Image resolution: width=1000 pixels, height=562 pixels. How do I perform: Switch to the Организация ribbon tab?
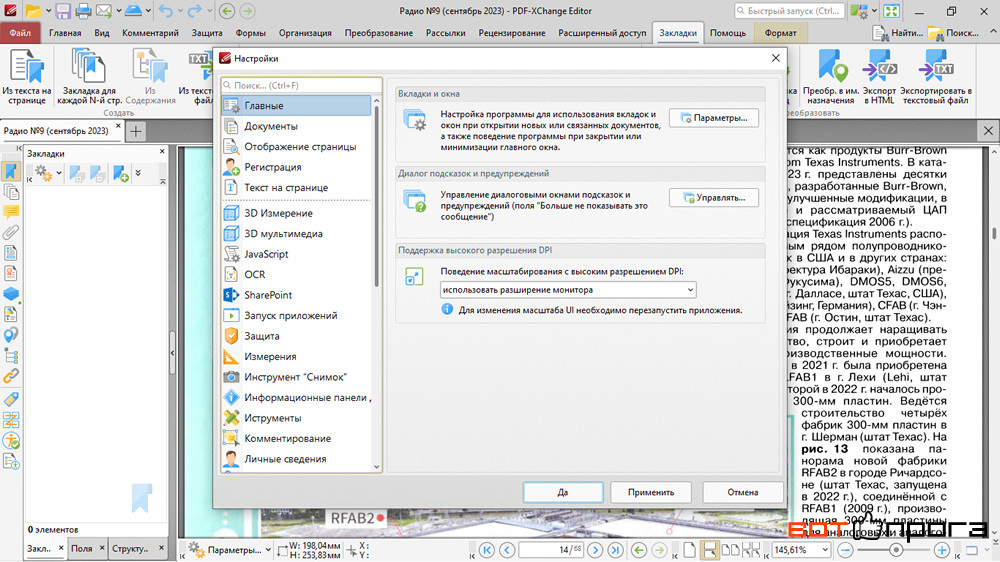pyautogui.click(x=305, y=33)
